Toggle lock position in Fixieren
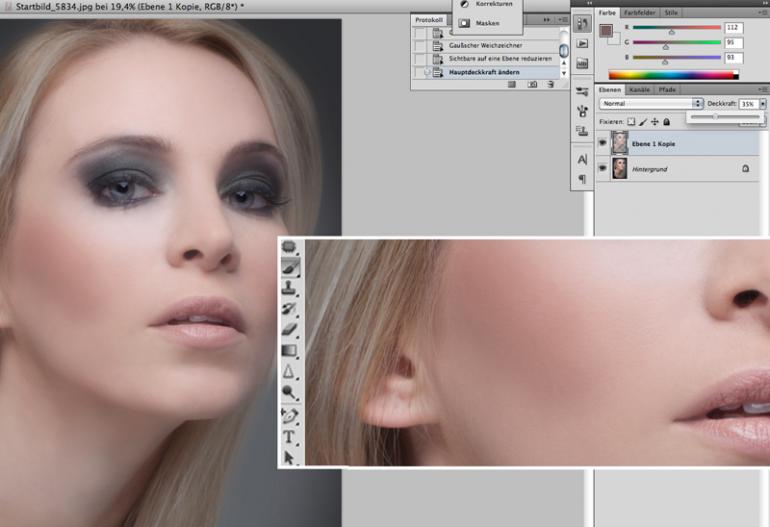770x527 pixels. click(x=655, y=121)
